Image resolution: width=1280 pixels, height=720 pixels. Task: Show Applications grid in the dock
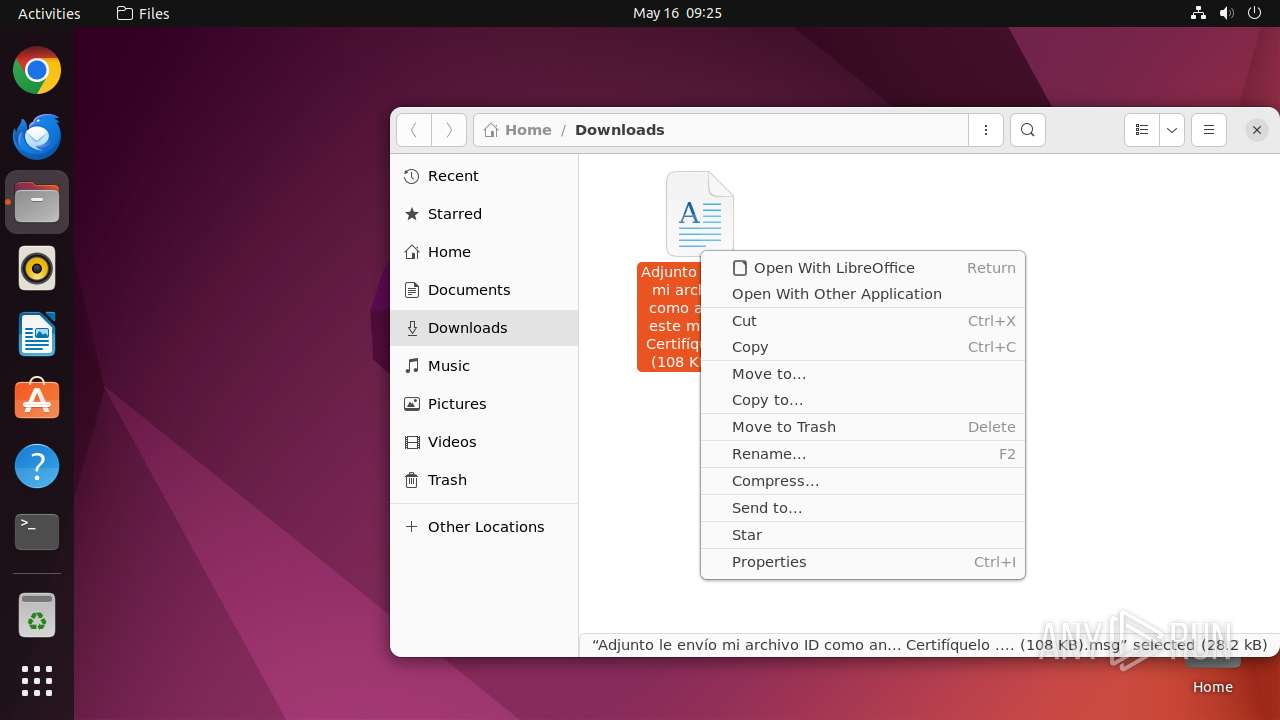(x=37, y=681)
